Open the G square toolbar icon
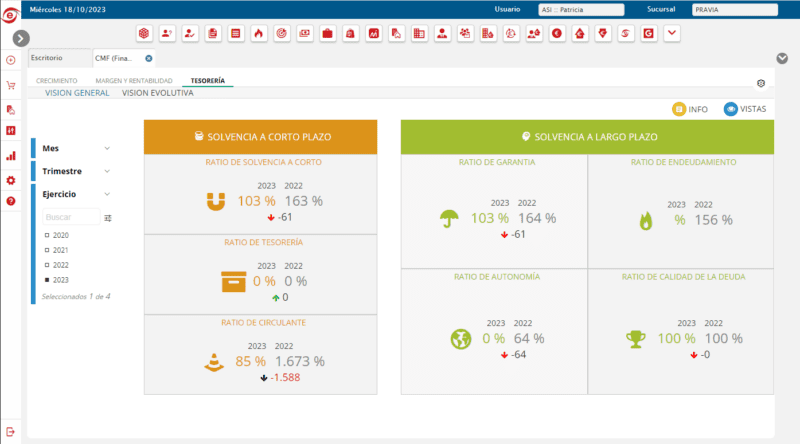800x444 pixels. point(649,34)
